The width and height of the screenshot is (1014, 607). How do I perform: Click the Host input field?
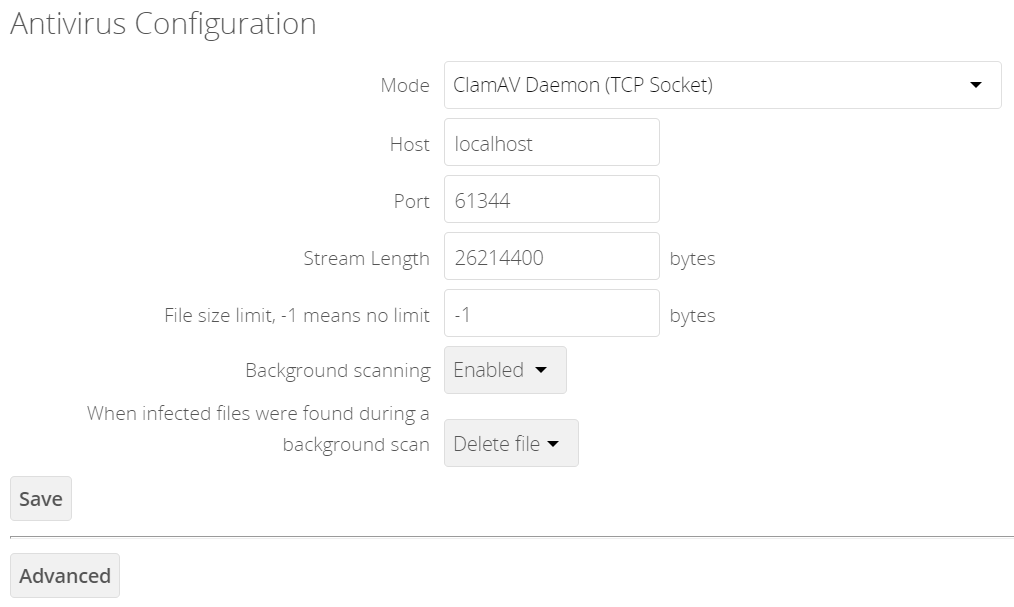click(x=551, y=143)
